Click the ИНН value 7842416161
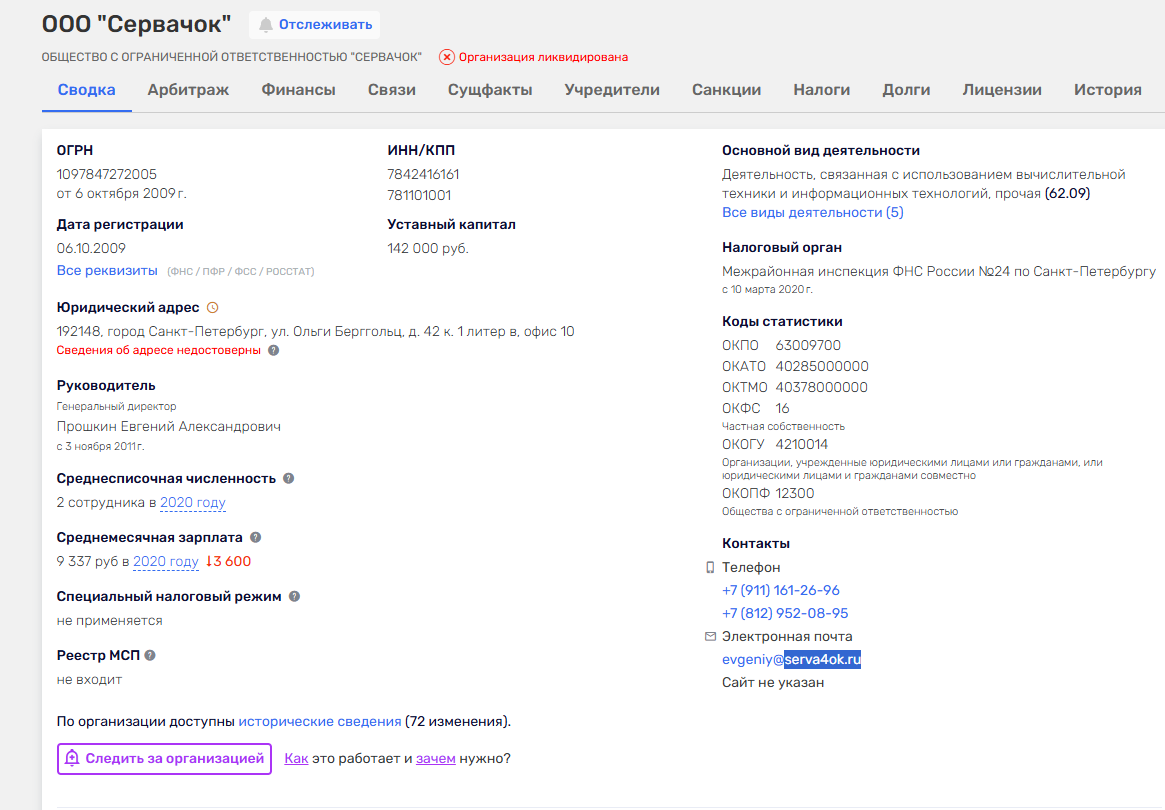Viewport: 1165px width, 810px height. pyautogui.click(x=423, y=175)
